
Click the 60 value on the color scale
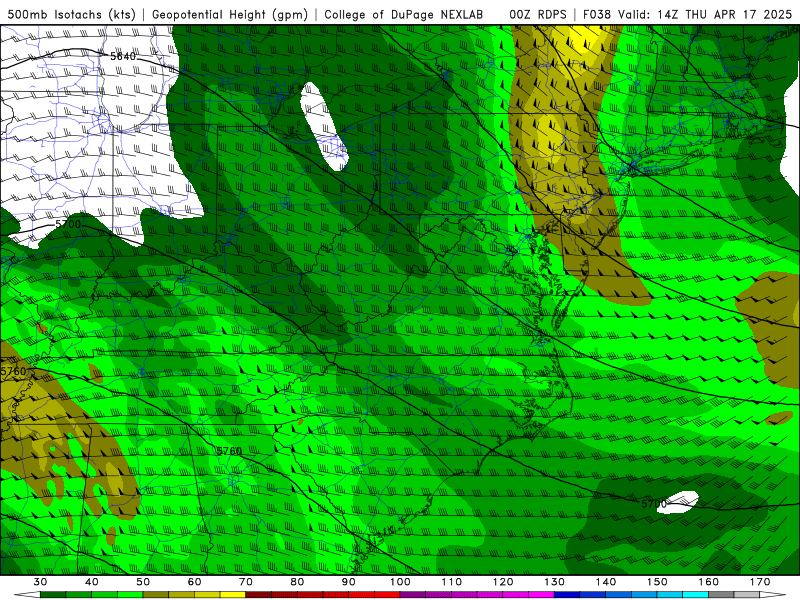point(194,582)
